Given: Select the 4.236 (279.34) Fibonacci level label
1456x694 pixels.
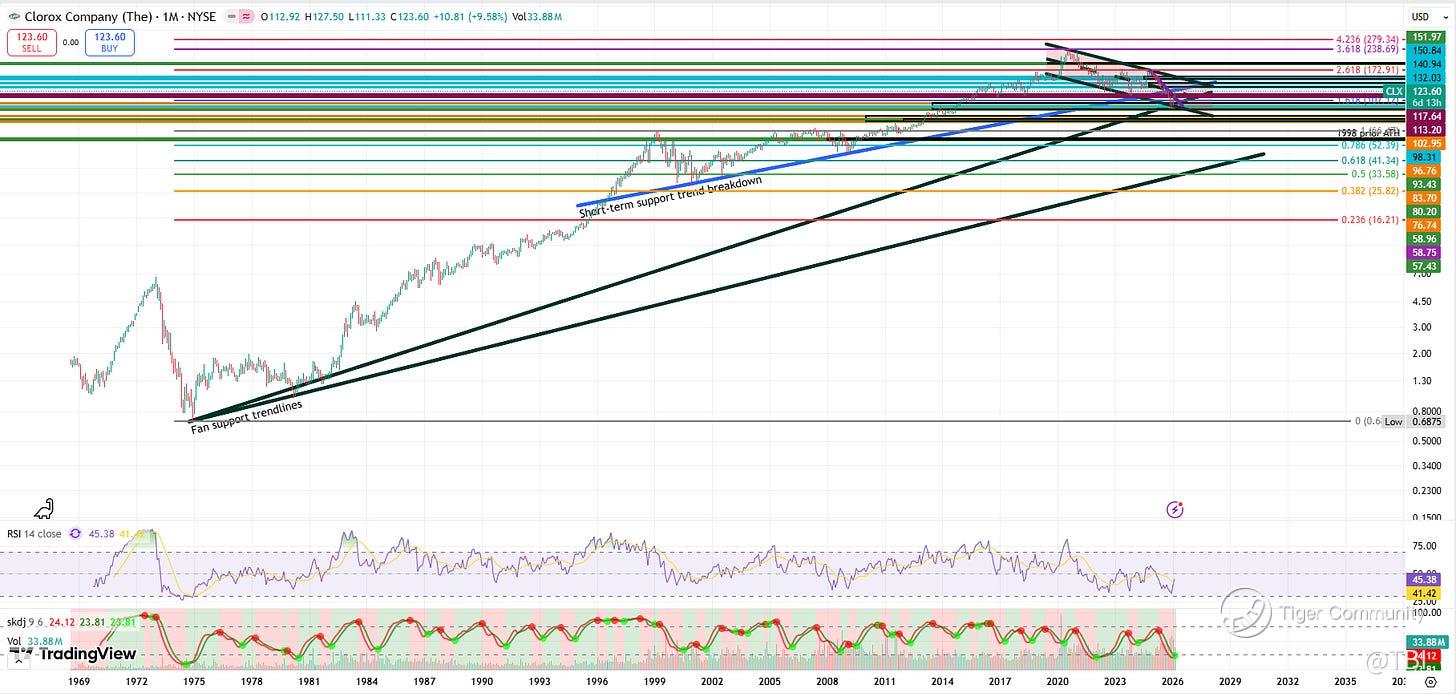Looking at the screenshot, I should (1368, 39).
